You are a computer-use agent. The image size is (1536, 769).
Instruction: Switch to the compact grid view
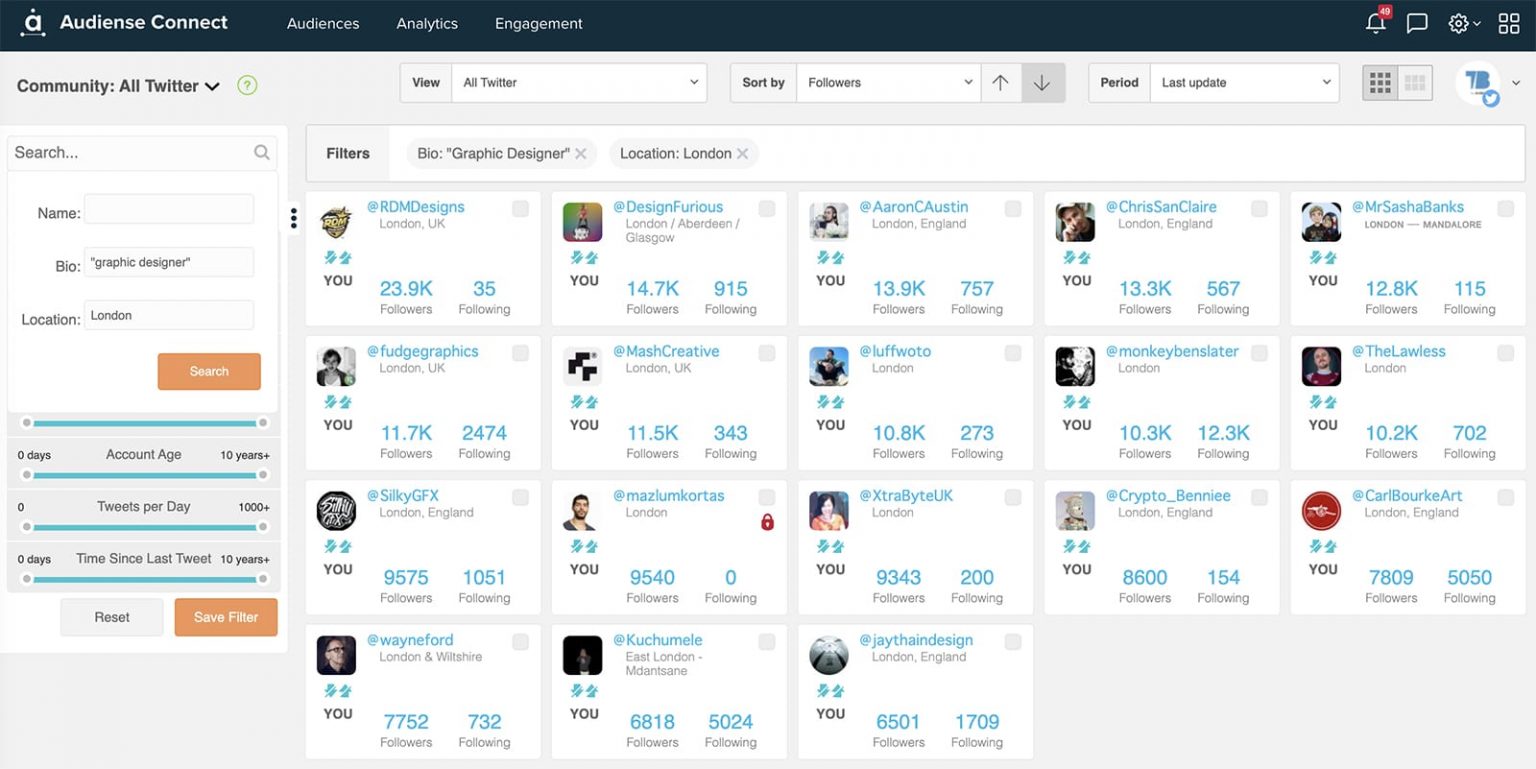(1415, 83)
